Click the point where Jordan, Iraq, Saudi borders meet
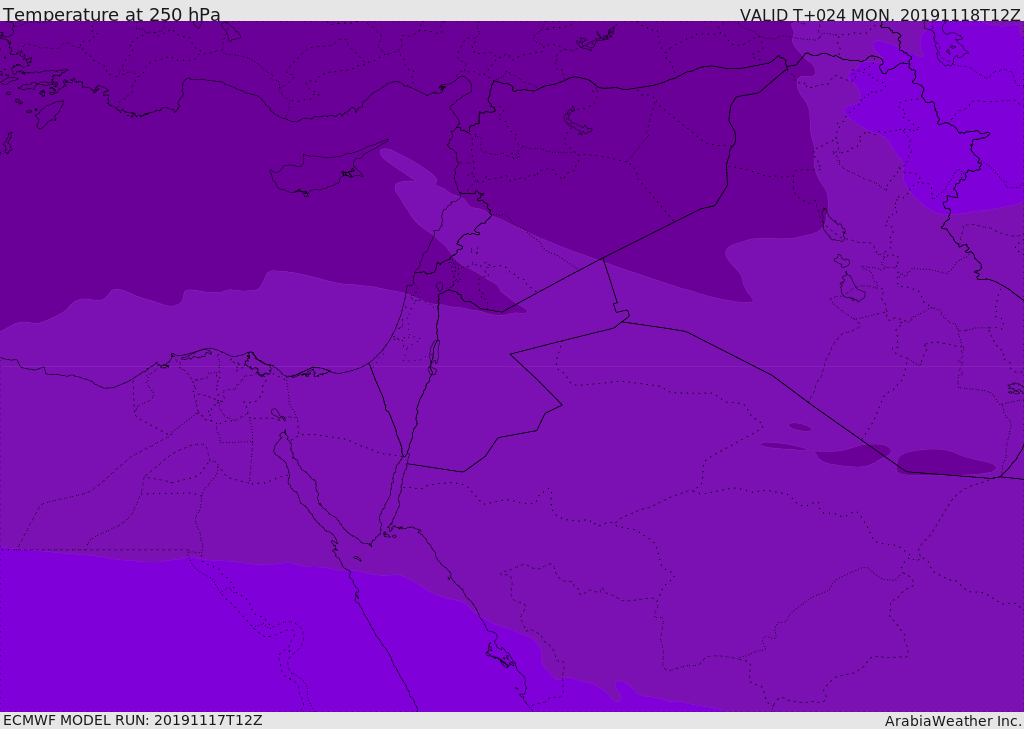The width and height of the screenshot is (1024, 729). pos(622,320)
